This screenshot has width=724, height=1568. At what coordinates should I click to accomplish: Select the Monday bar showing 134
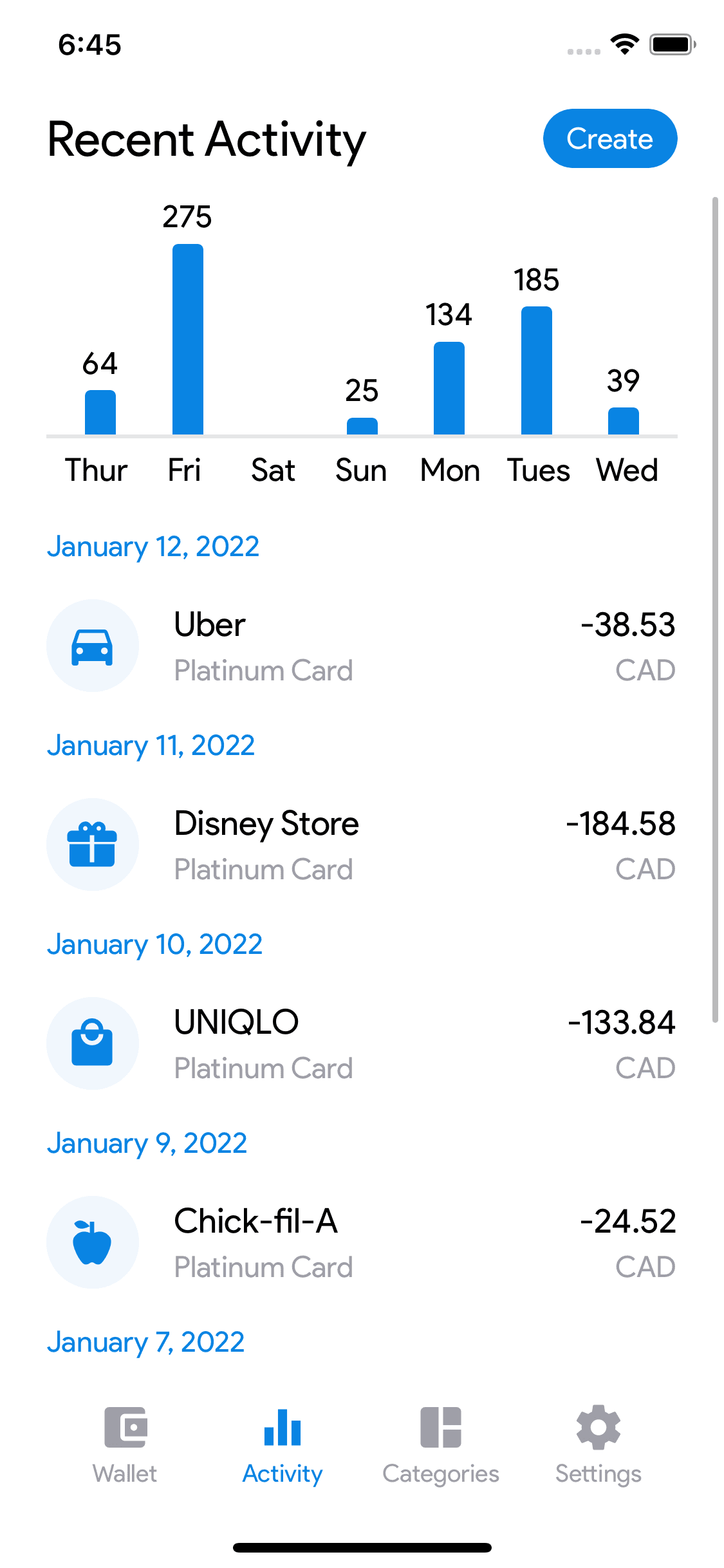click(x=449, y=388)
